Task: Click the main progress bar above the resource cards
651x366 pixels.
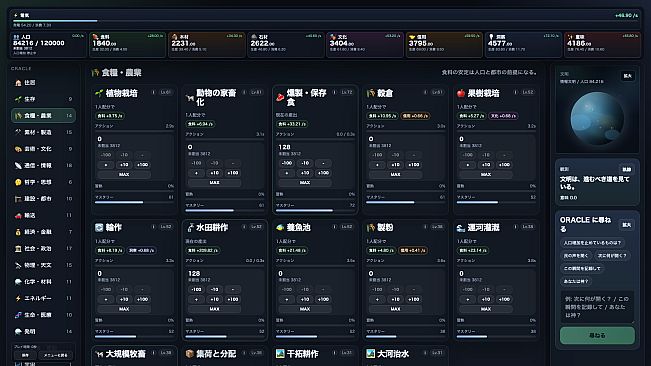Action: 326,20
